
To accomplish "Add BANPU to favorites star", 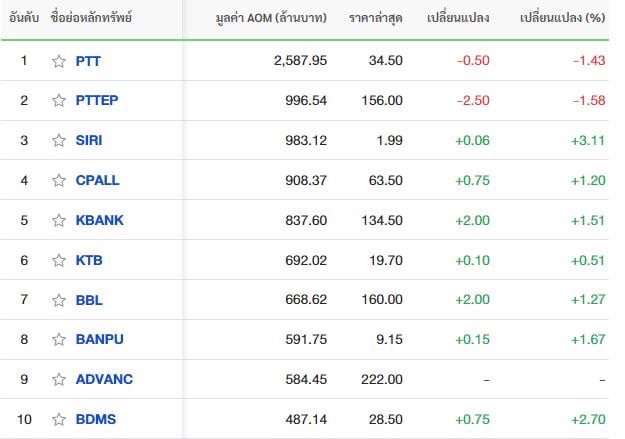I will coord(59,339).
